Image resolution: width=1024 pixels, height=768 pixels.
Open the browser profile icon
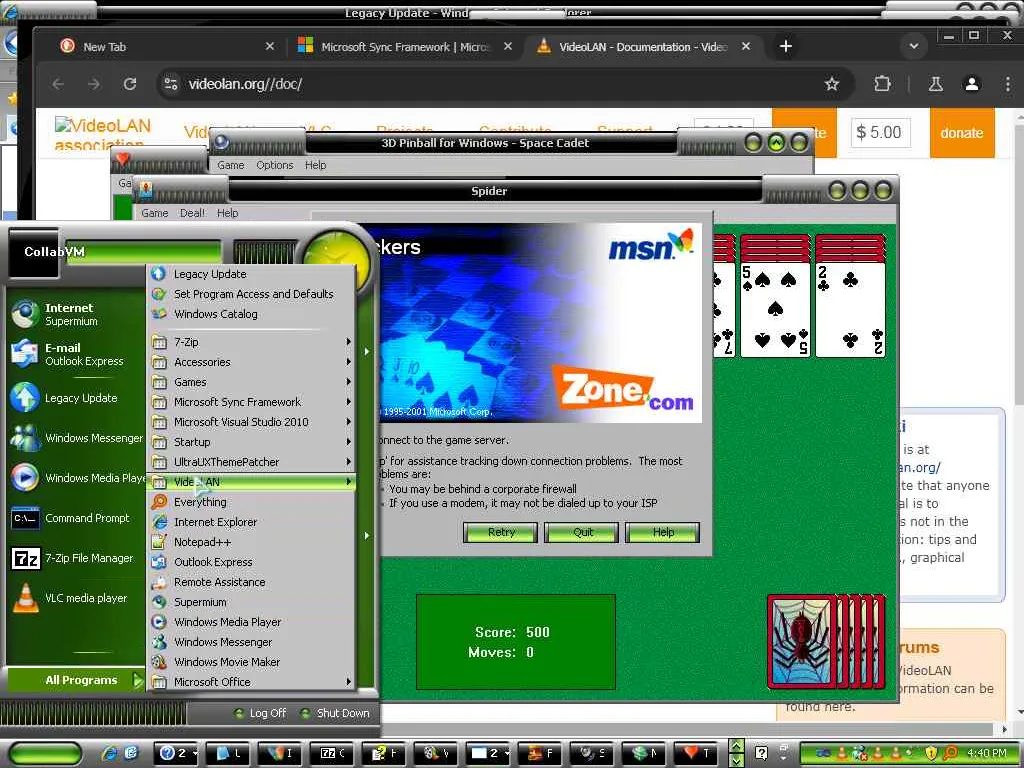point(972,84)
